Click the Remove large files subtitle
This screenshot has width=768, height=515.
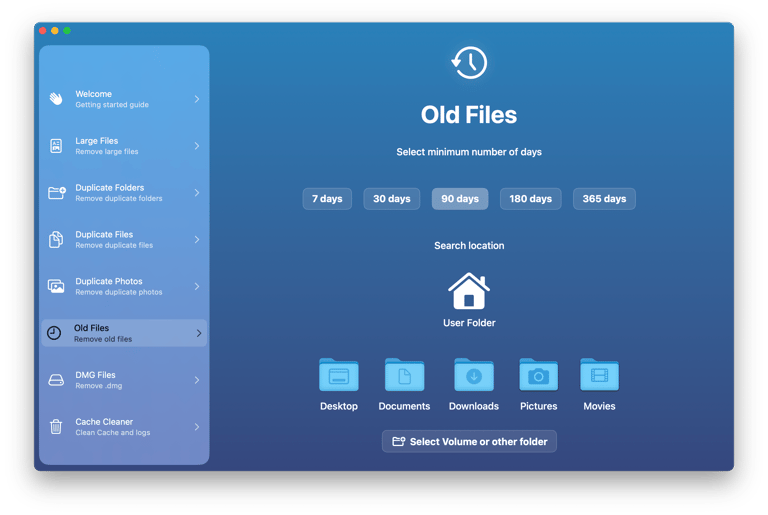pos(106,152)
